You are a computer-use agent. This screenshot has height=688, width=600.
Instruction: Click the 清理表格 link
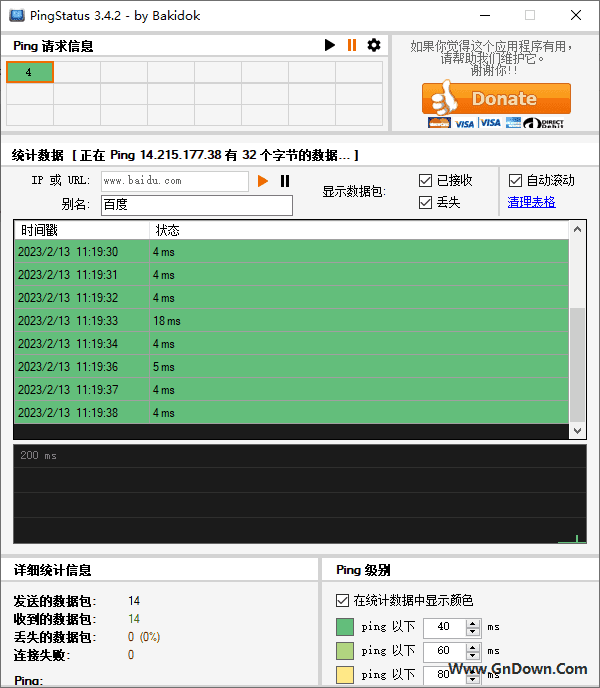532,202
